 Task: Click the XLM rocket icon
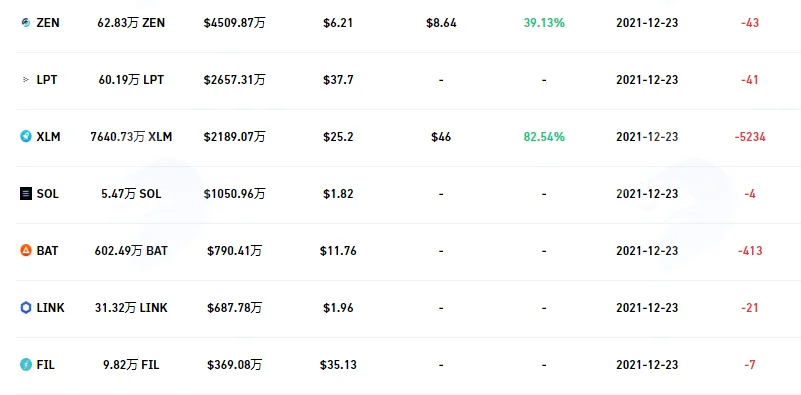coord(26,137)
